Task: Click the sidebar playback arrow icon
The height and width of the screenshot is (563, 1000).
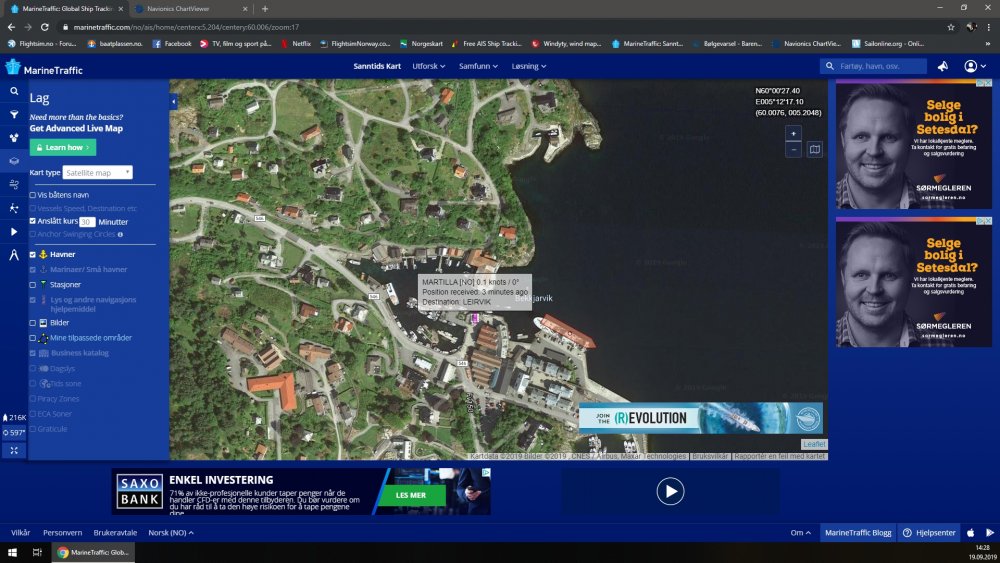Action: pos(13,231)
